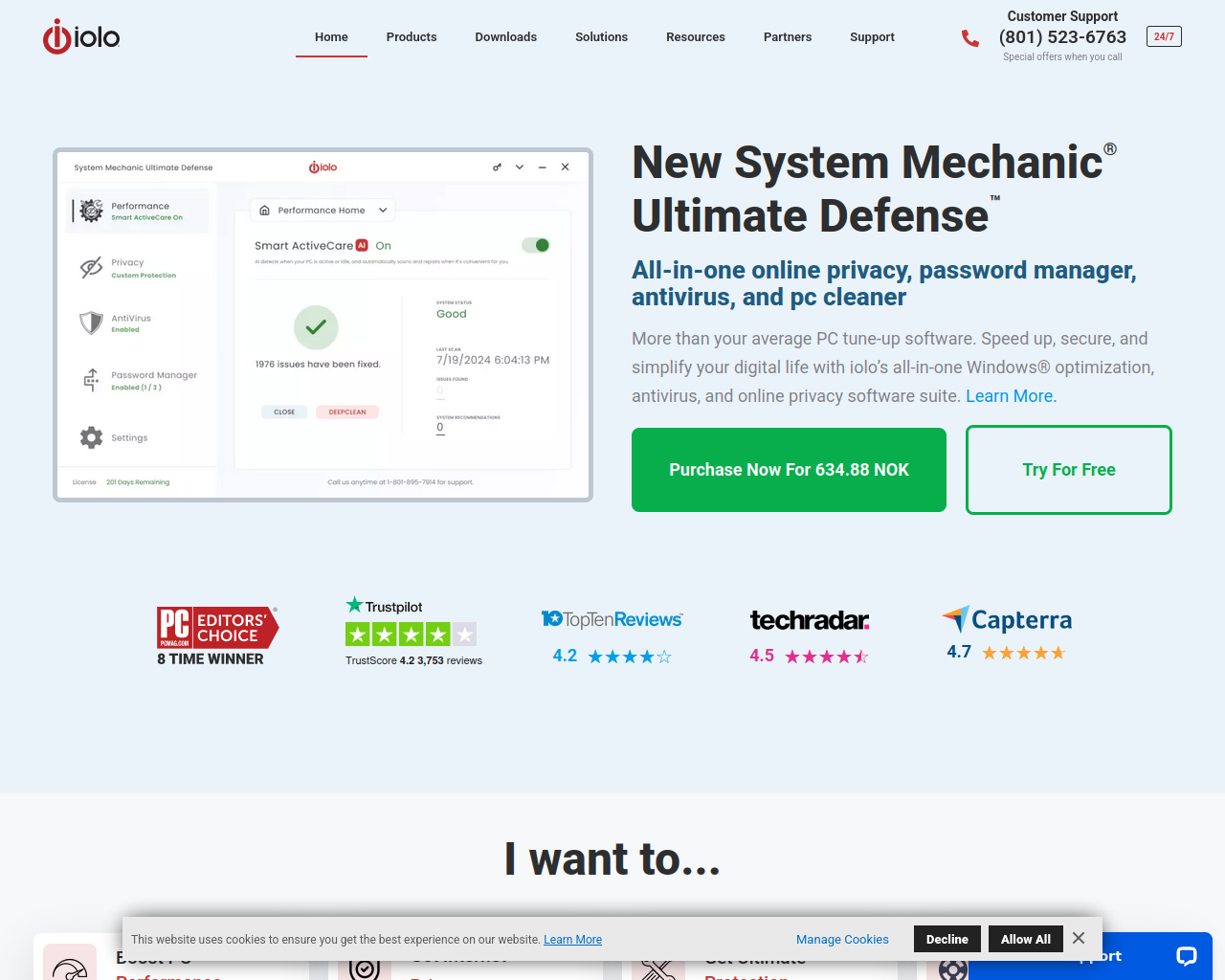1225x980 pixels.
Task: Click the AntiVirus shield icon in app image
Action: pos(91,323)
